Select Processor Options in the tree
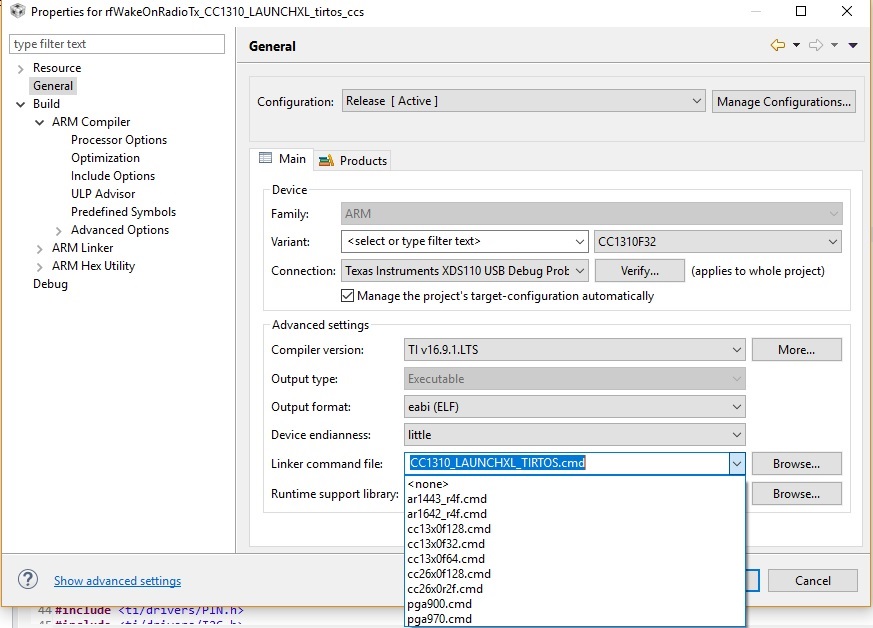873x628 pixels. pos(119,140)
